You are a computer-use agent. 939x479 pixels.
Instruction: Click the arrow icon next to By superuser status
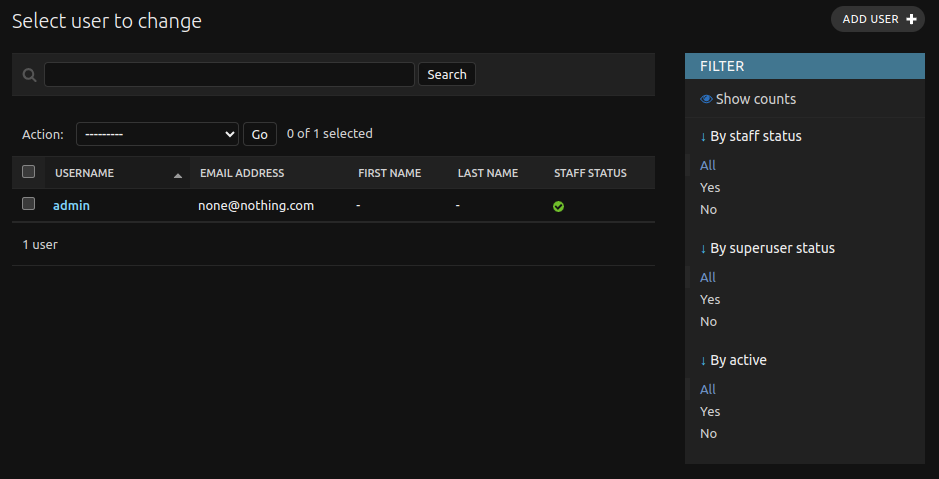click(703, 248)
